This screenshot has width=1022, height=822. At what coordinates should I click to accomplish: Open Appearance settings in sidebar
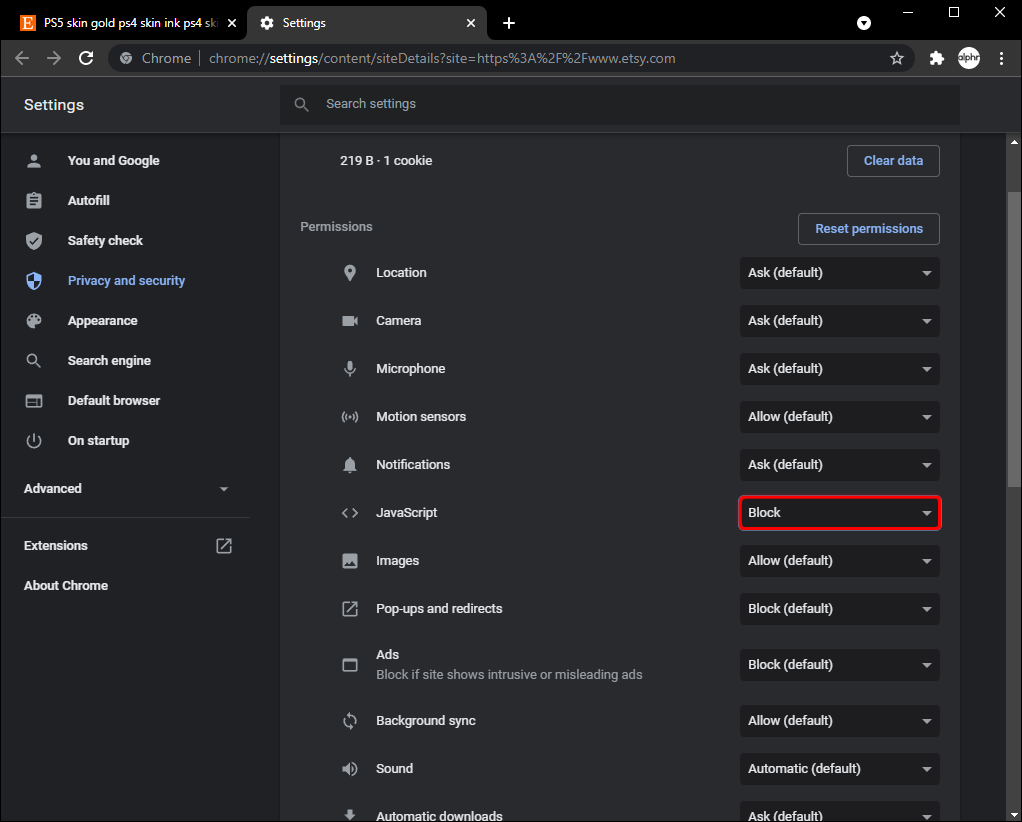(102, 321)
